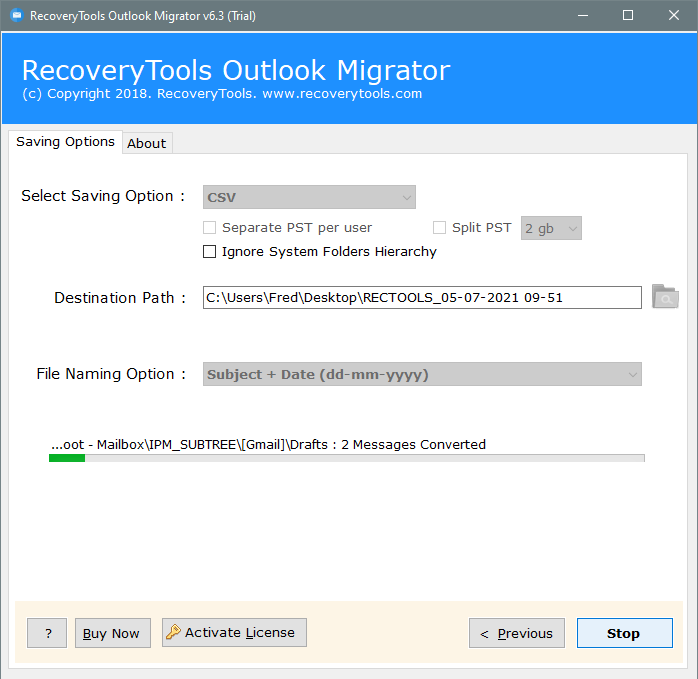This screenshot has height=679, width=698.
Task: Enable Ignore System Folders Hierarchy
Action: [x=209, y=252]
